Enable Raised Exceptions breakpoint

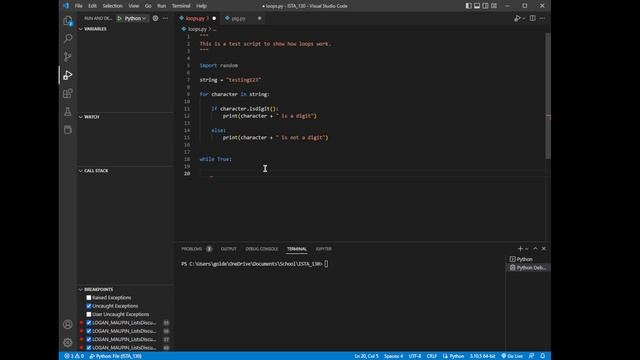89,298
